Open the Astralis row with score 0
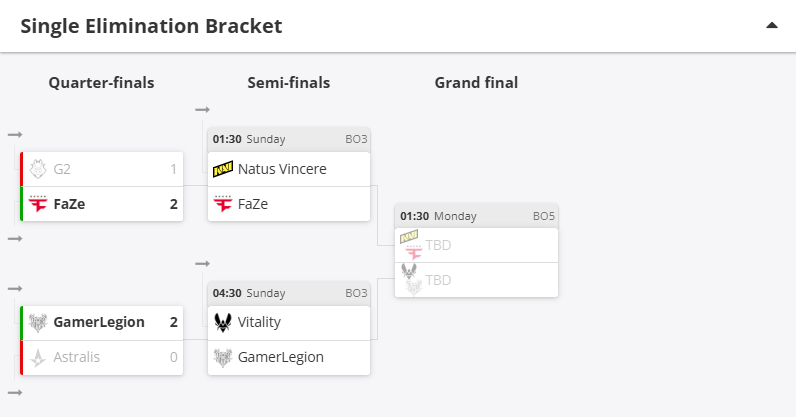 pyautogui.click(x=102, y=358)
